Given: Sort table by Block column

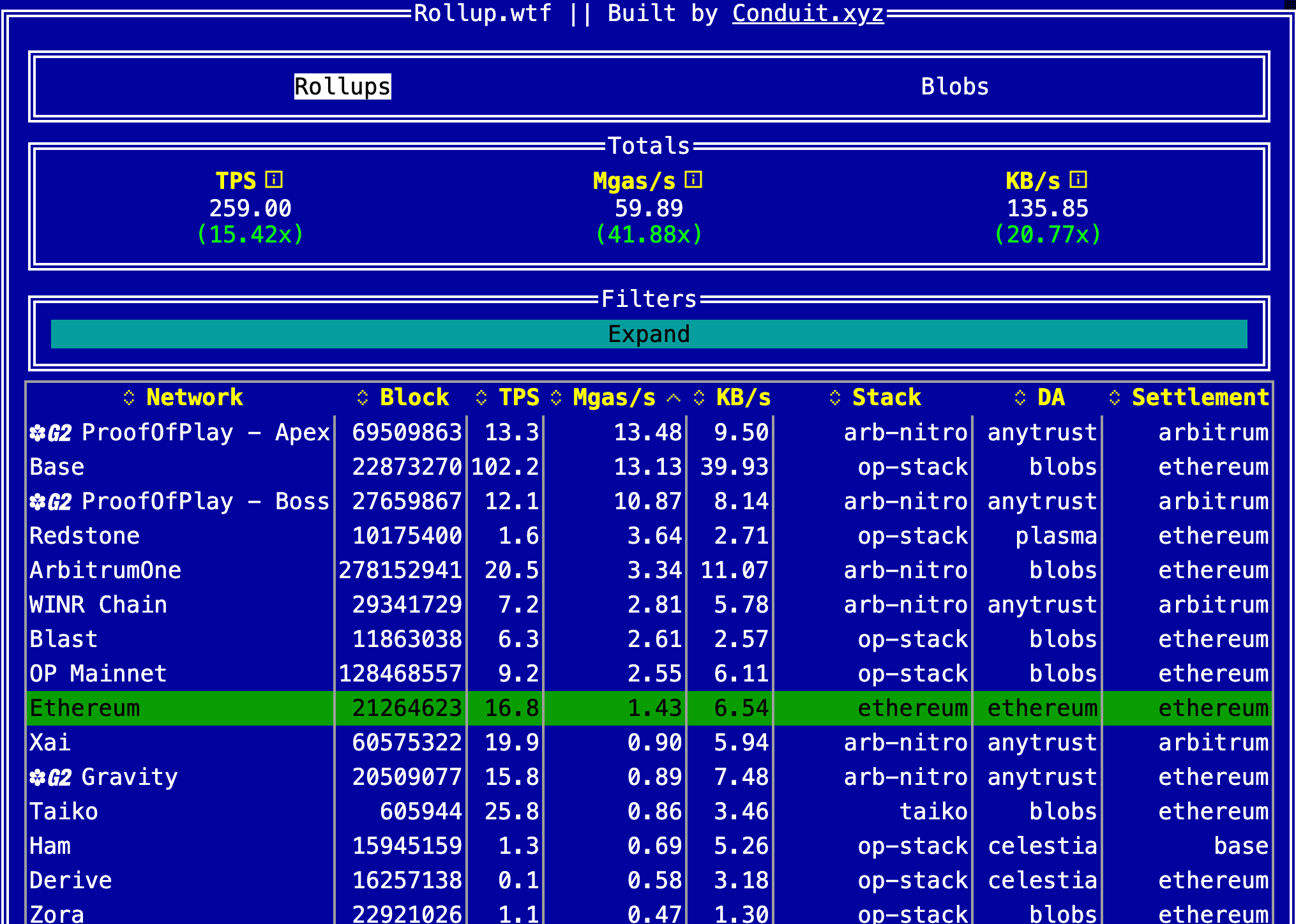Looking at the screenshot, I should 403,398.
